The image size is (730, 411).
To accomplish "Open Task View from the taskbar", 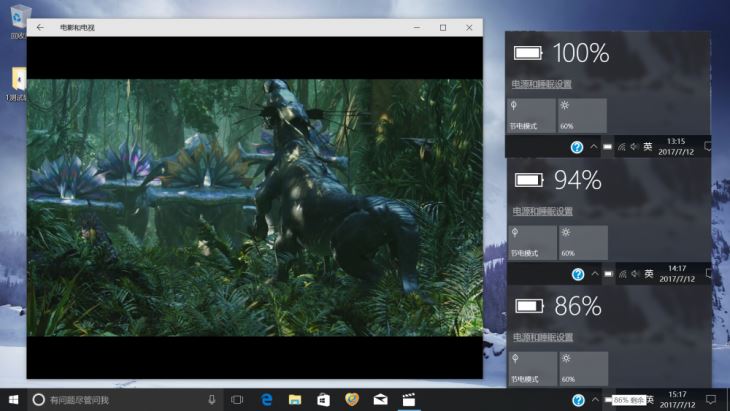I will coord(237,400).
